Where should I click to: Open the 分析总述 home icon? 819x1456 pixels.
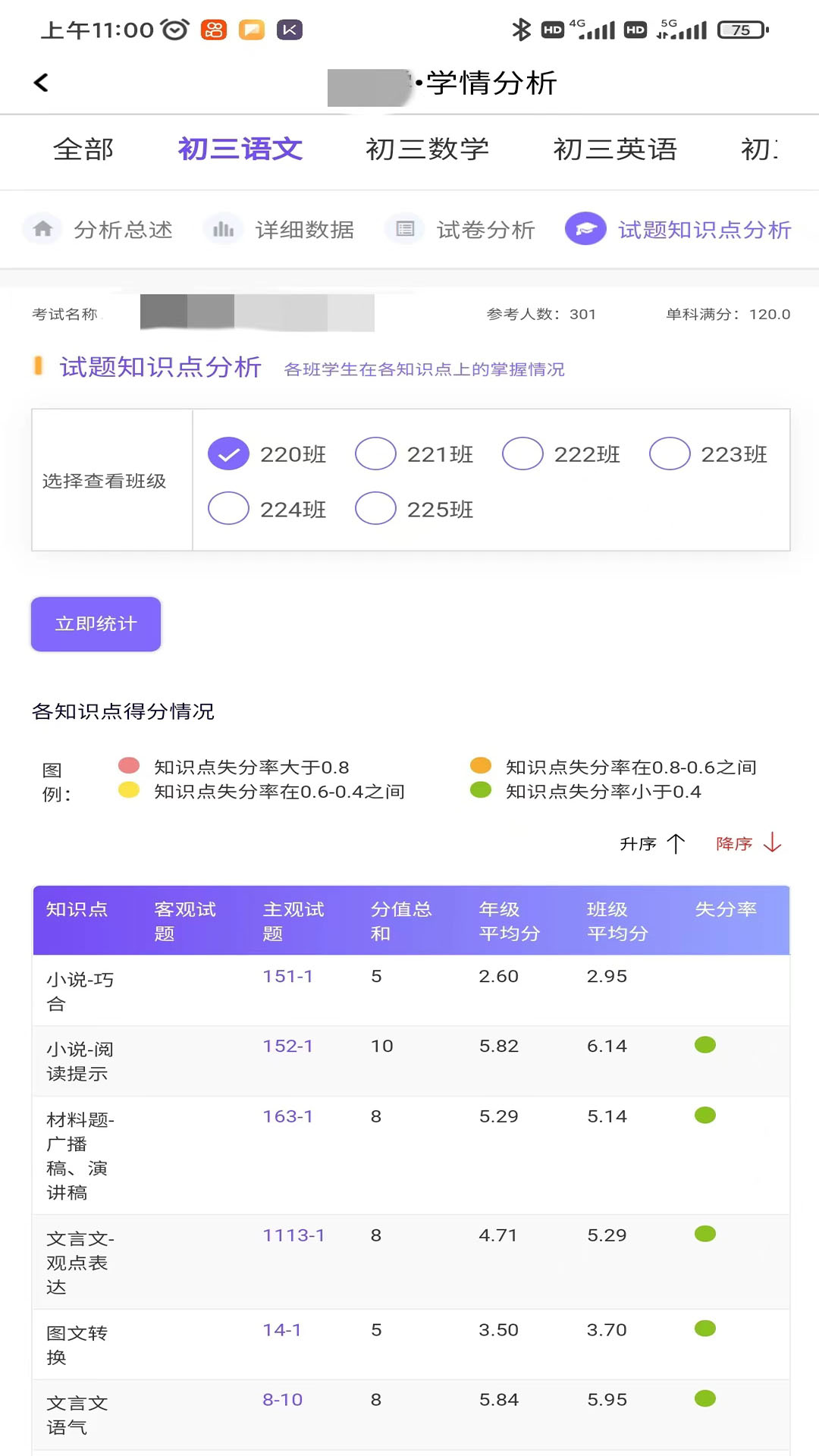tap(43, 229)
